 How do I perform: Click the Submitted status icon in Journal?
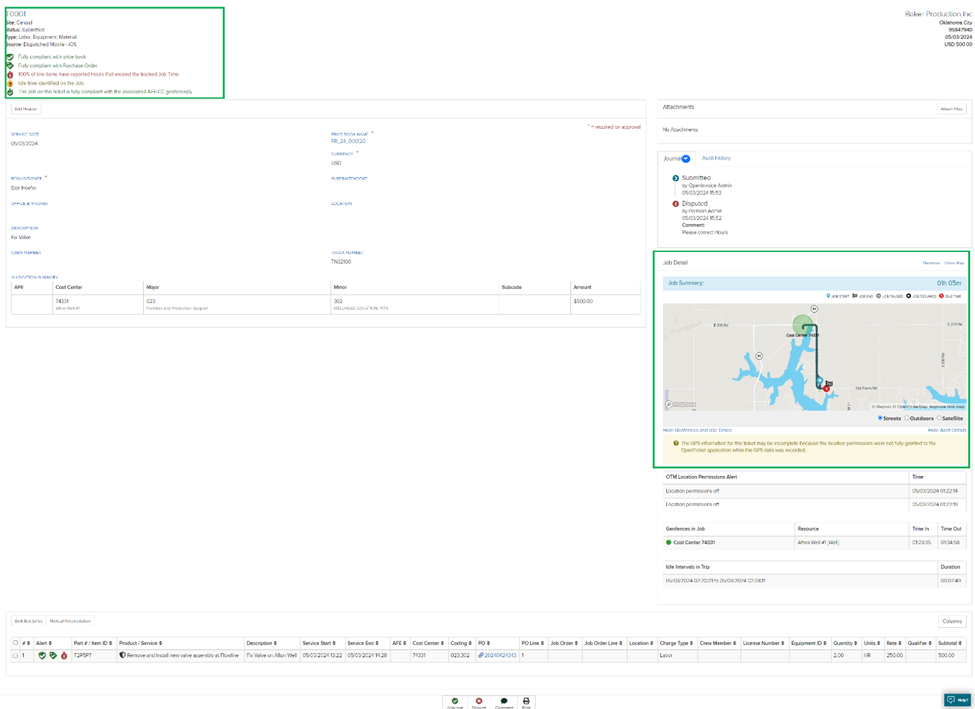tap(676, 178)
